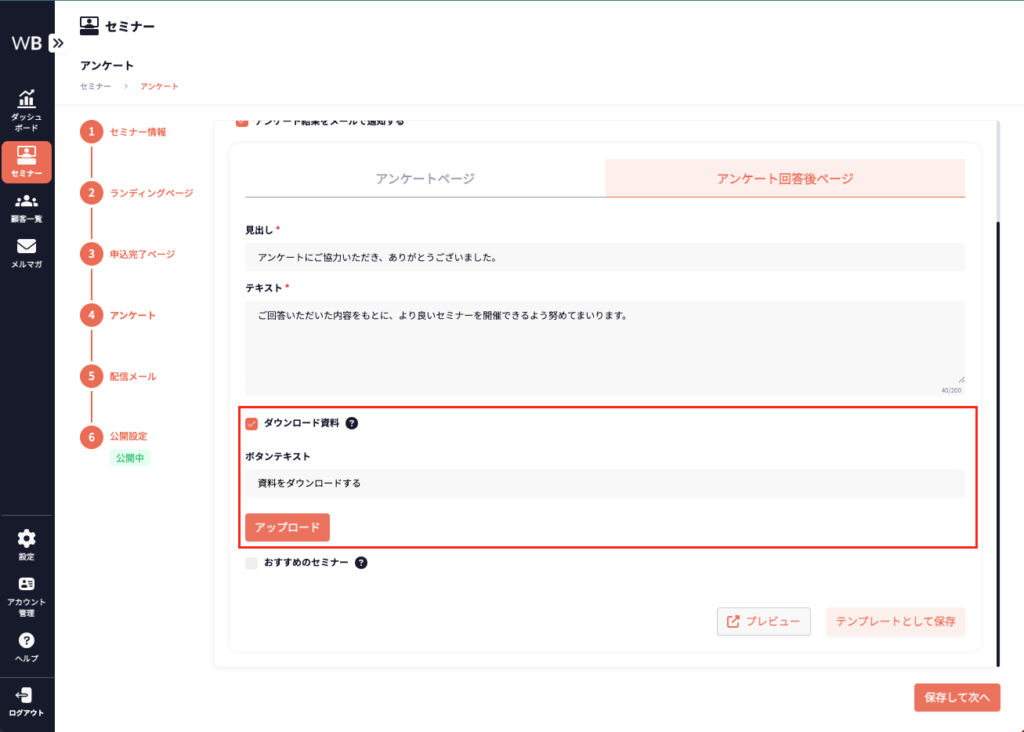This screenshot has width=1024, height=732.
Task: Open the プレビュー preview button
Action: 763,622
